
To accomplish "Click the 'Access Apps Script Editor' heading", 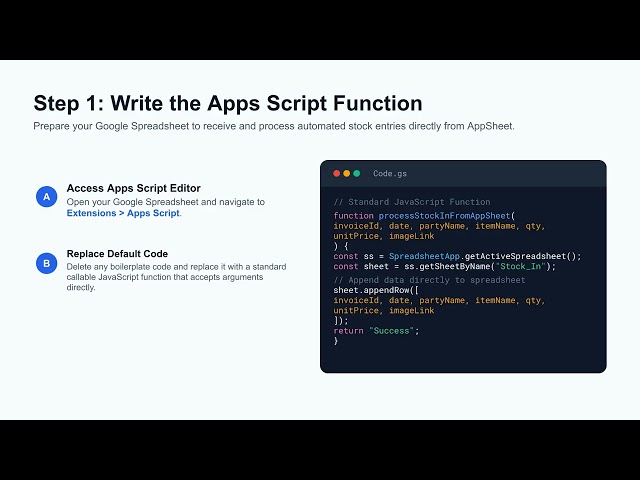I will [133, 188].
